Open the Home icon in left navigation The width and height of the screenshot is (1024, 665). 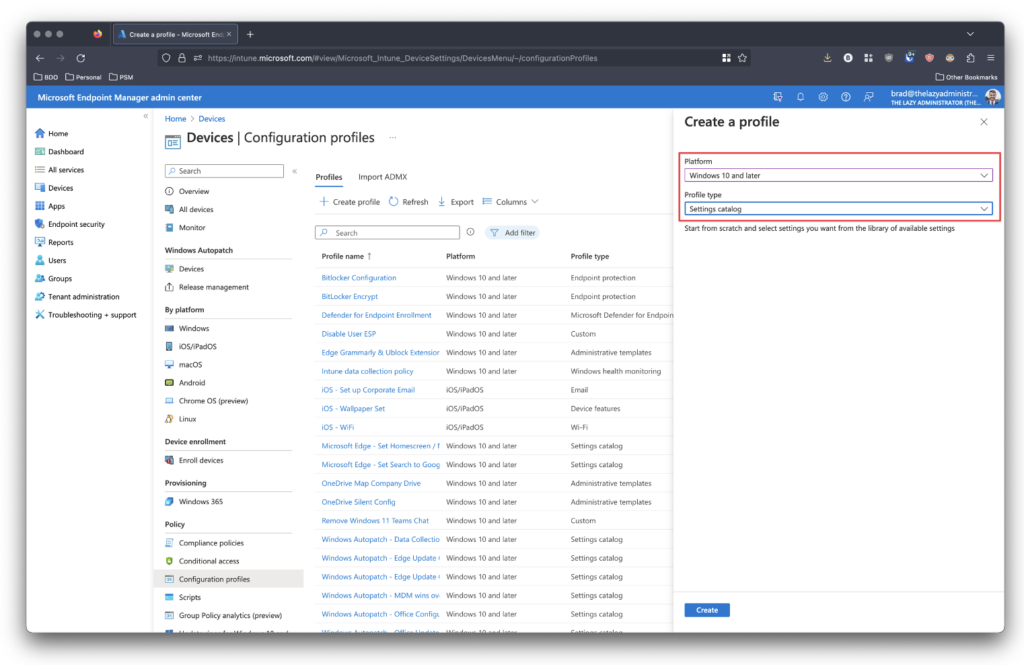tap(40, 133)
